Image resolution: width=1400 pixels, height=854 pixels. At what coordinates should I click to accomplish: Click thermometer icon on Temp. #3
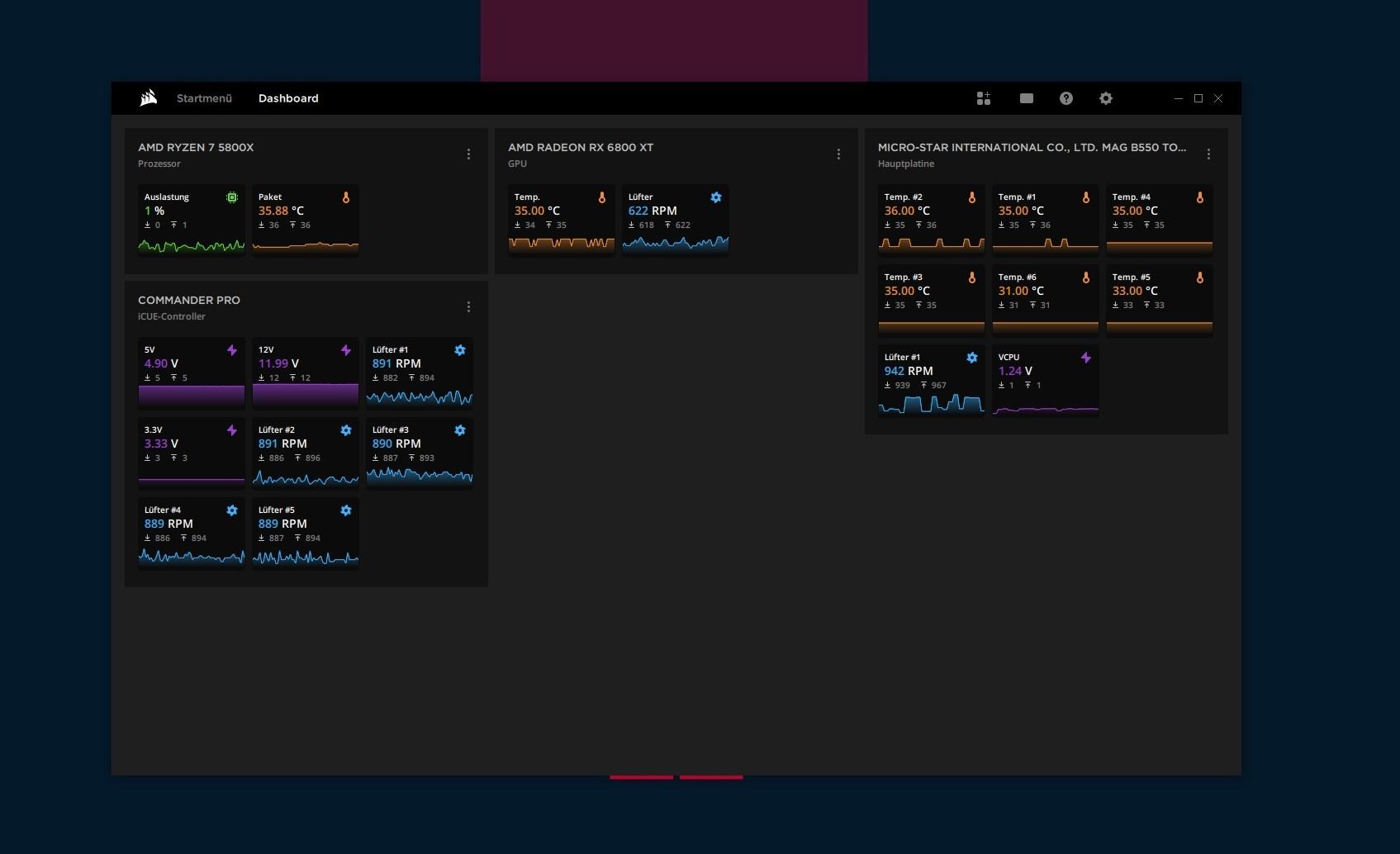[972, 278]
